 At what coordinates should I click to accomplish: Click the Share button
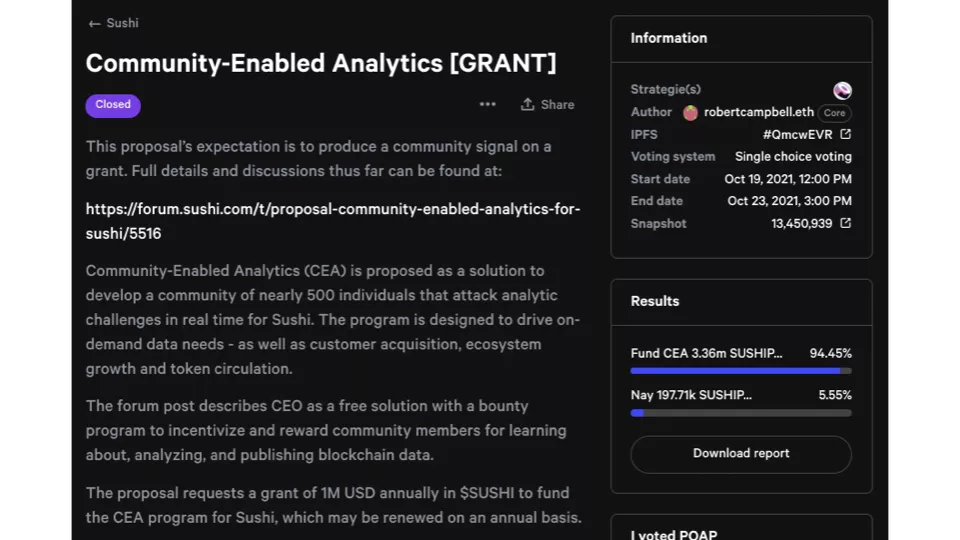[547, 105]
